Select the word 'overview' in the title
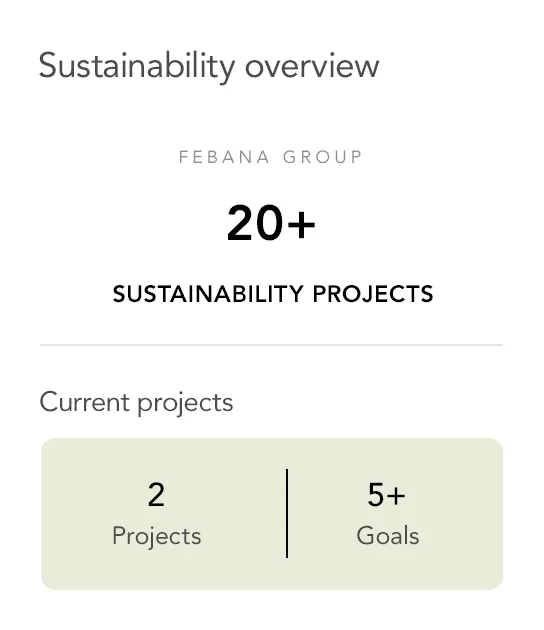 tap(312, 66)
